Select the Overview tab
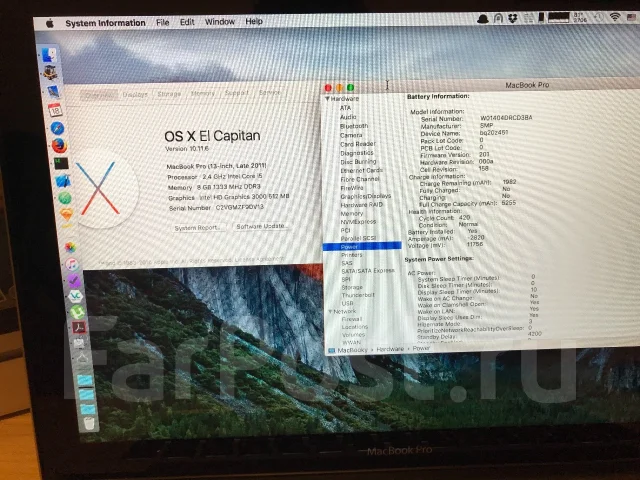640x480 pixels. click(99, 95)
